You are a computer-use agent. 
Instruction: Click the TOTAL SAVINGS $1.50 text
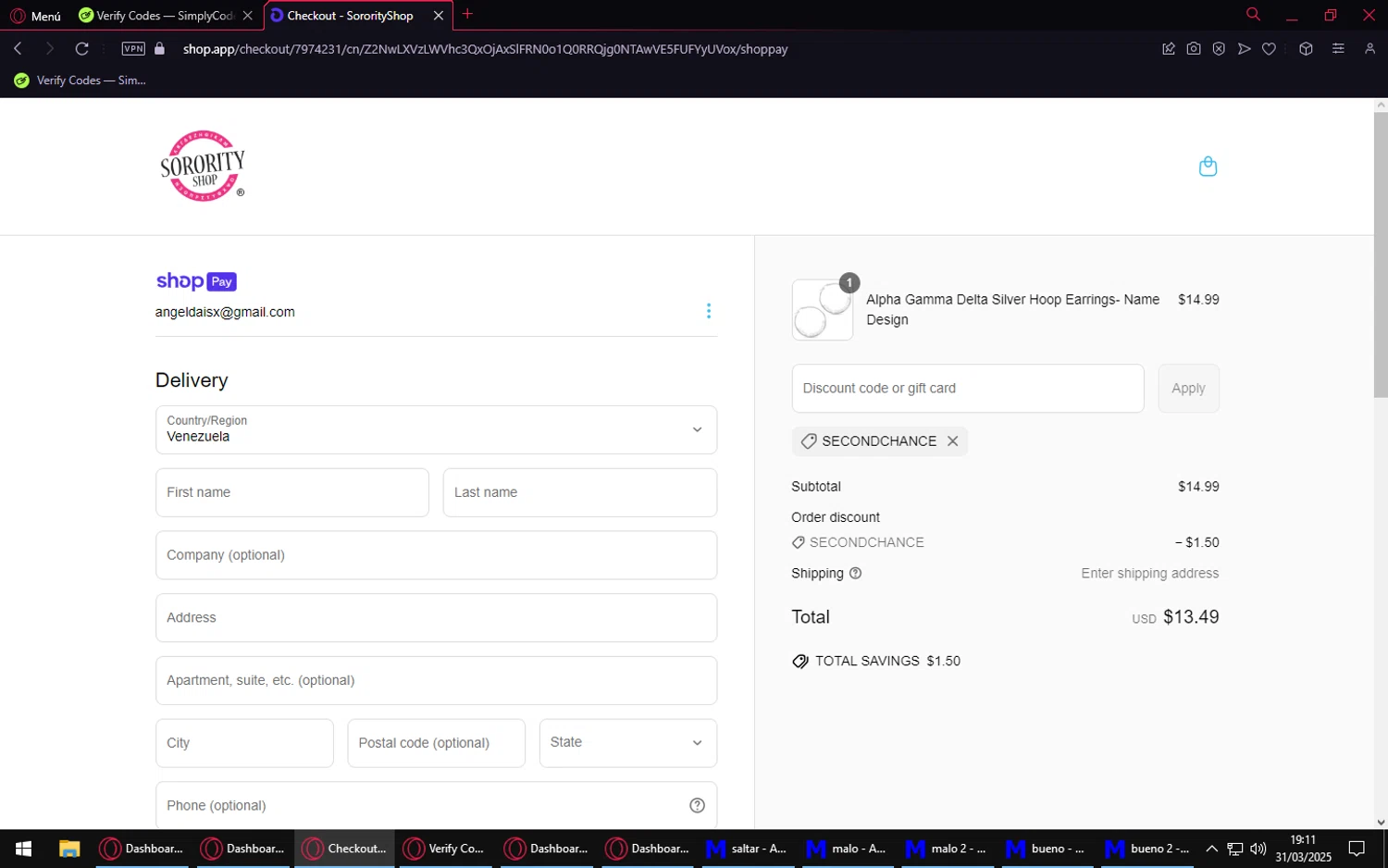887,661
